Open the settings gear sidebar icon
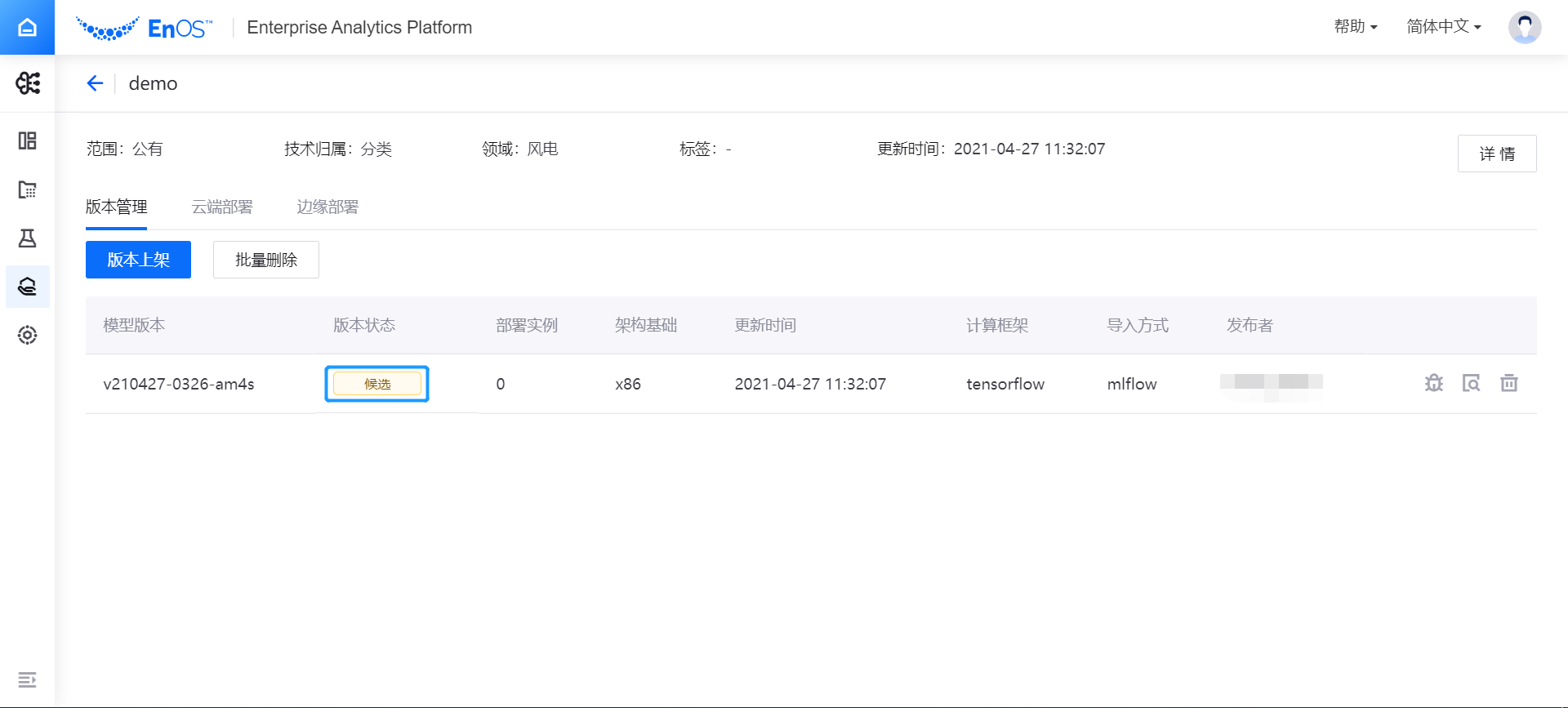Viewport: 1568px width, 708px height. [27, 335]
